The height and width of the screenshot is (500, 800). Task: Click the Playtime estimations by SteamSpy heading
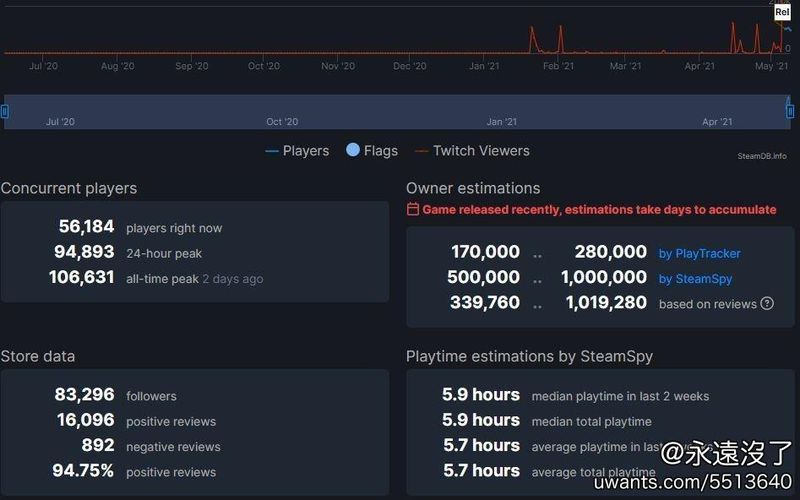[530, 356]
